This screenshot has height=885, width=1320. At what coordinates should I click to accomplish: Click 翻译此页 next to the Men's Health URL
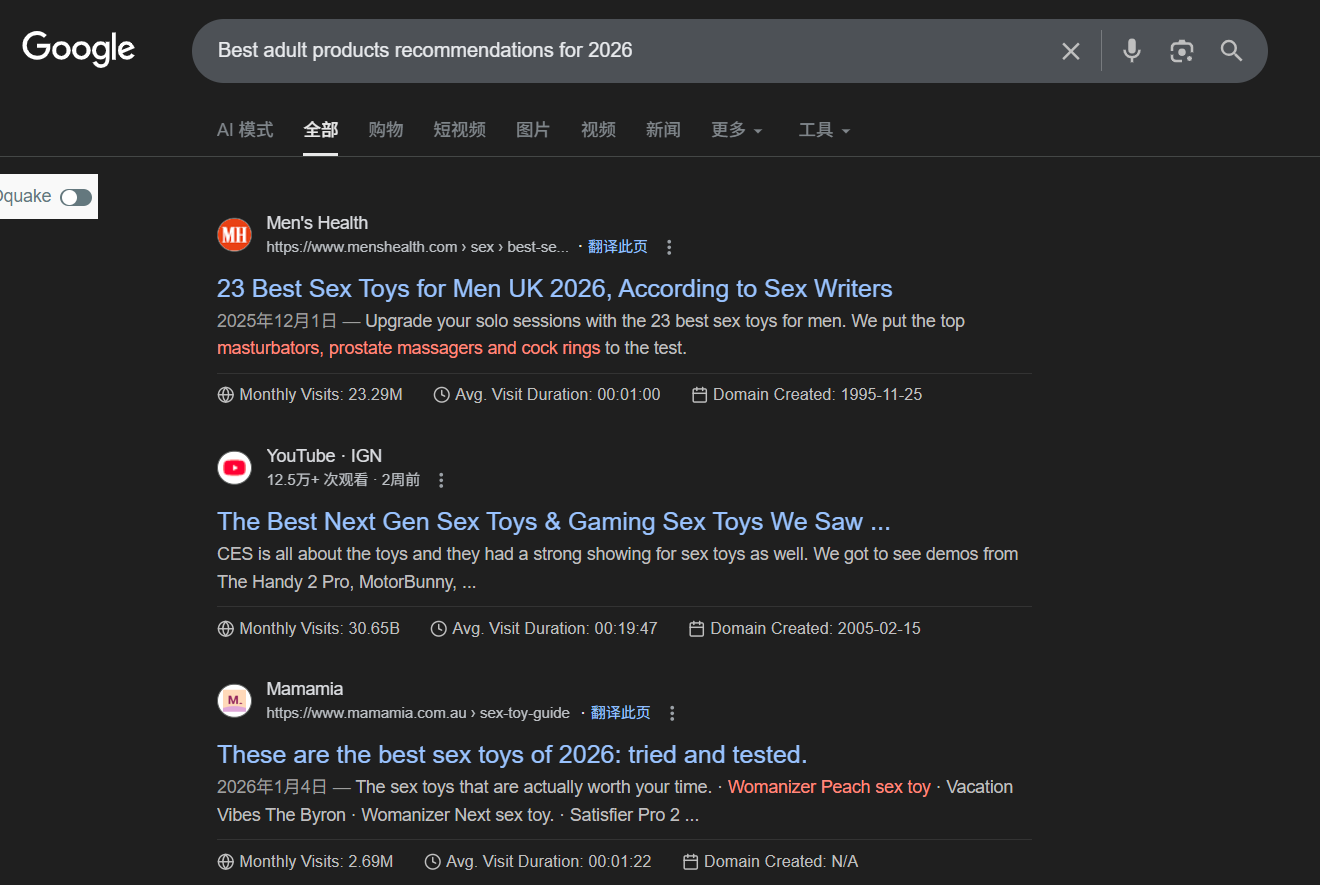pos(617,247)
